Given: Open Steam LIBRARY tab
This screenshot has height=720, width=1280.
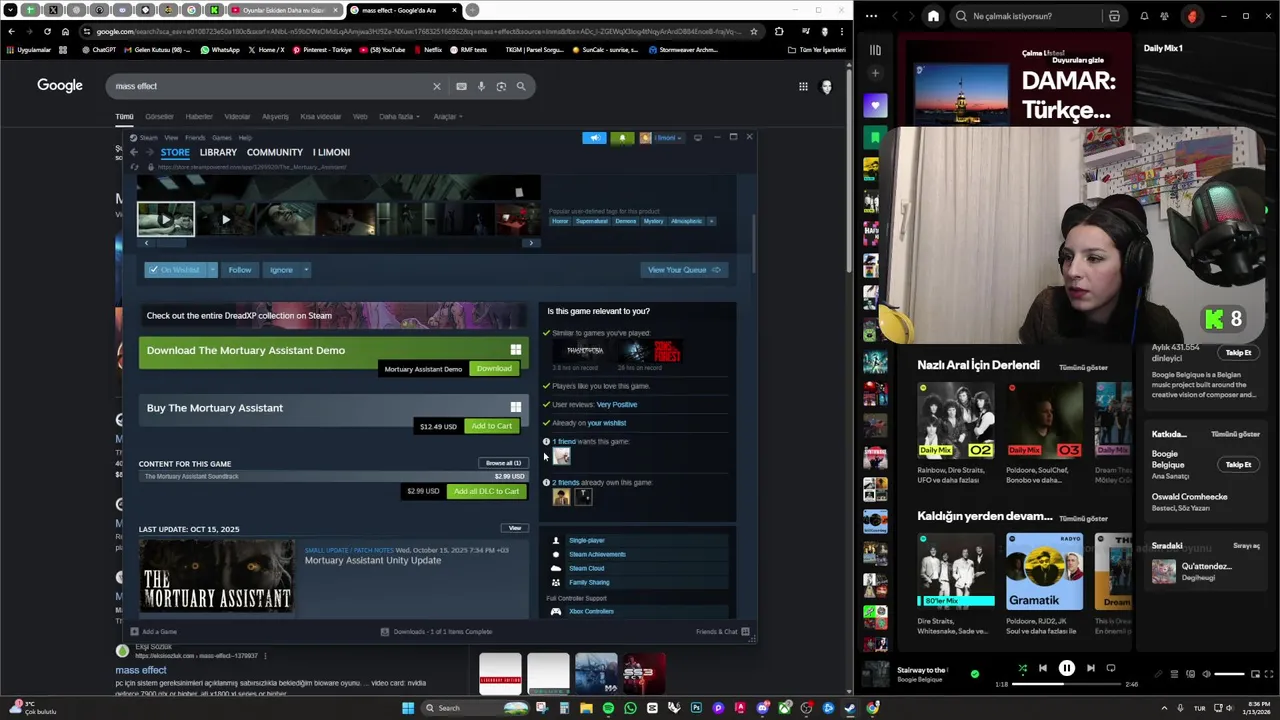Looking at the screenshot, I should tap(218, 152).
